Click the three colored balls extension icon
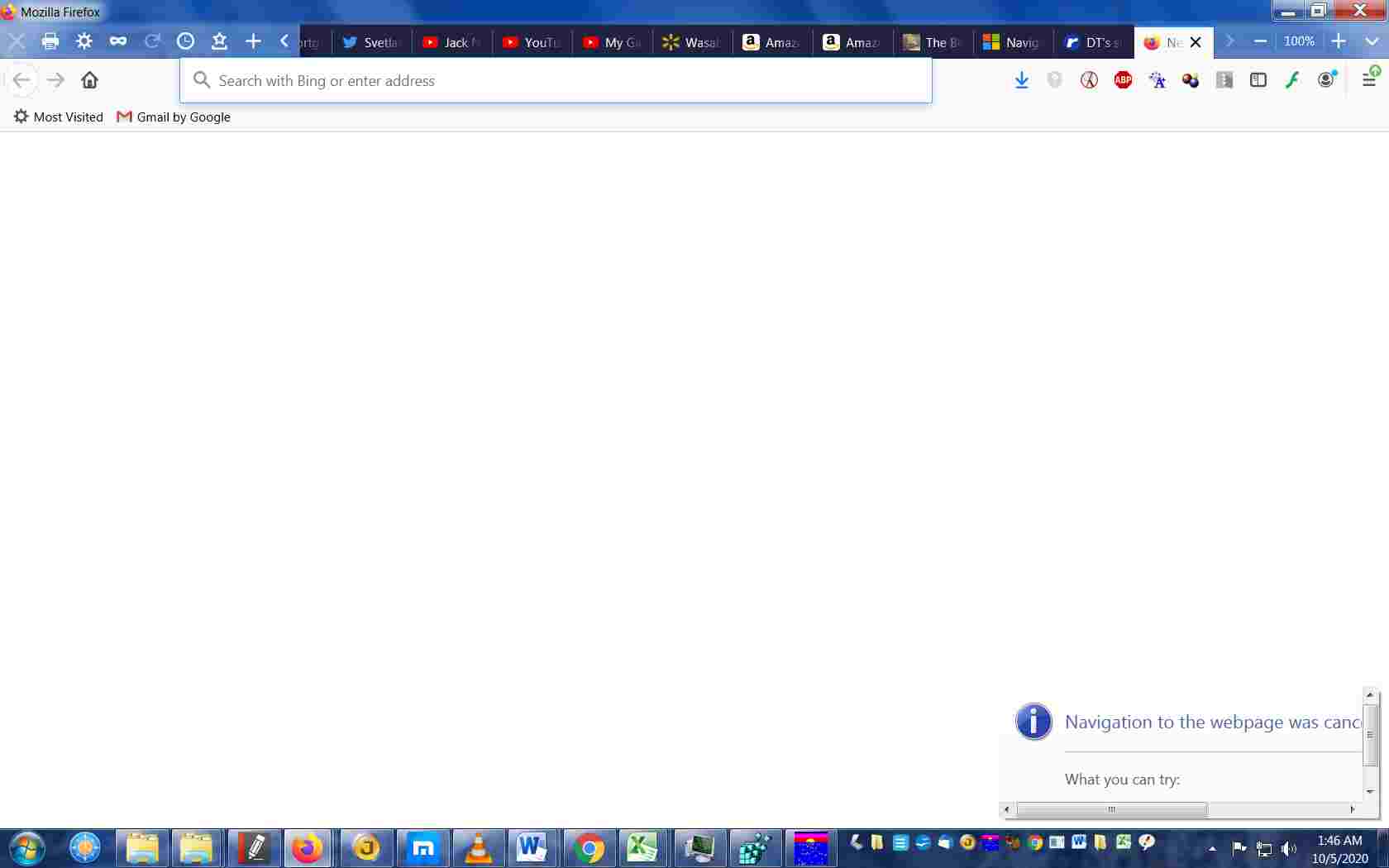The width and height of the screenshot is (1389, 868). point(1191,80)
